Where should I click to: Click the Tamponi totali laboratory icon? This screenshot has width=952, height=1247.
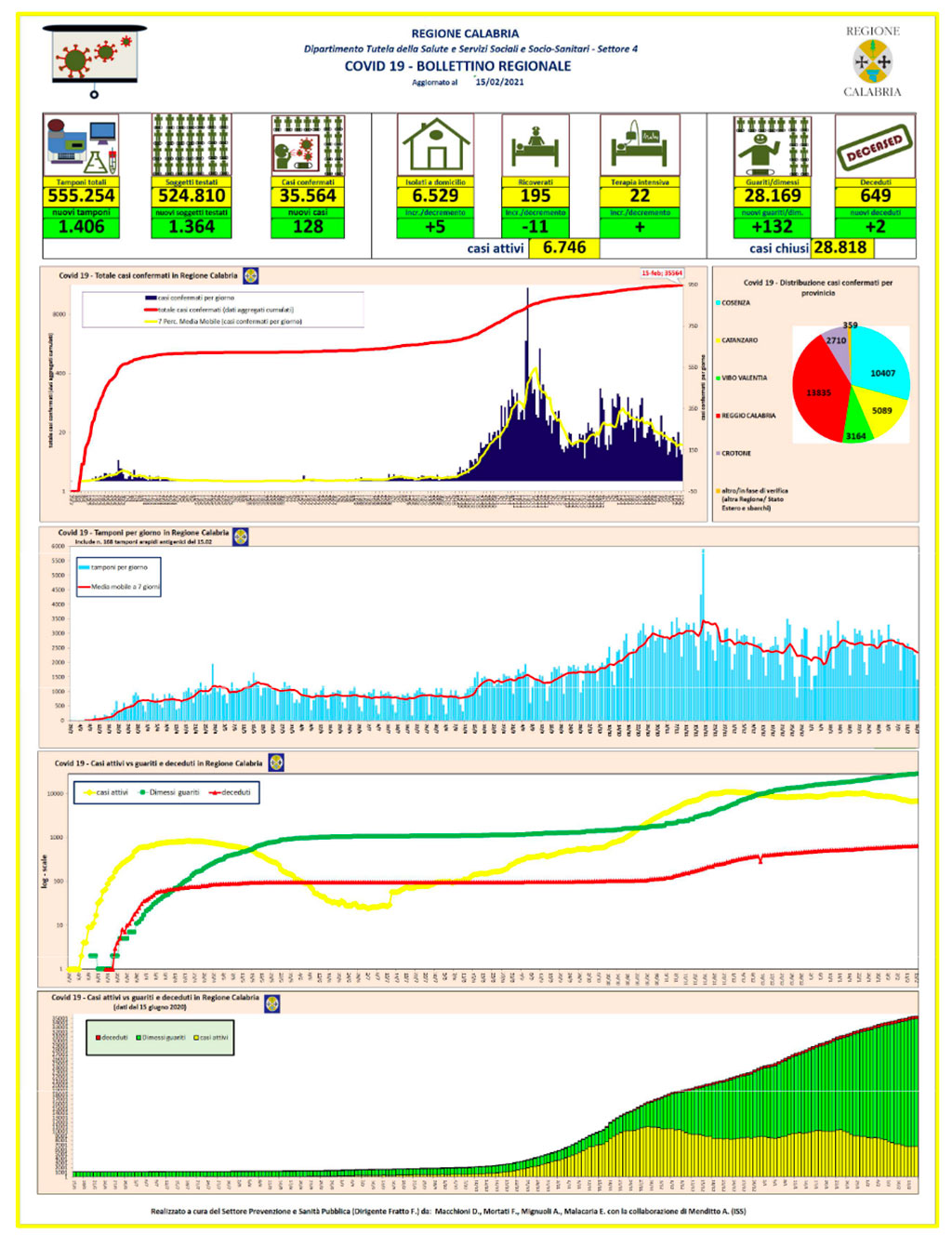coord(81,146)
